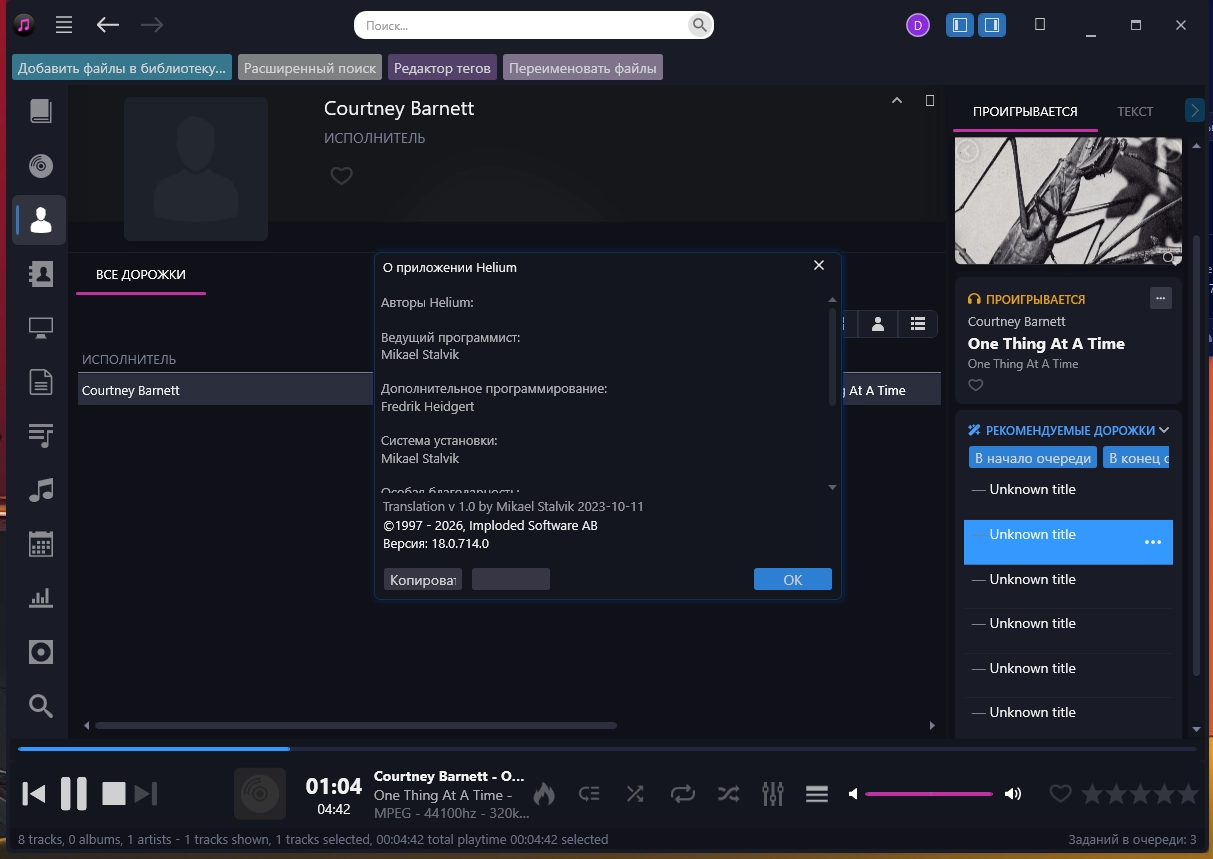Toggle the second crossed-arrows icon in player bar
This screenshot has height=859, width=1213.
[x=728, y=794]
